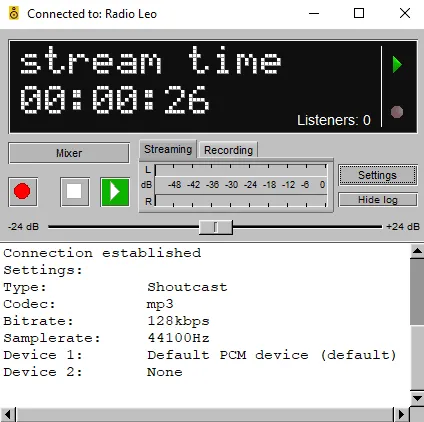424x422 pixels.
Task: Click the horizontal scrollbar left arrow
Action: pos(8,414)
